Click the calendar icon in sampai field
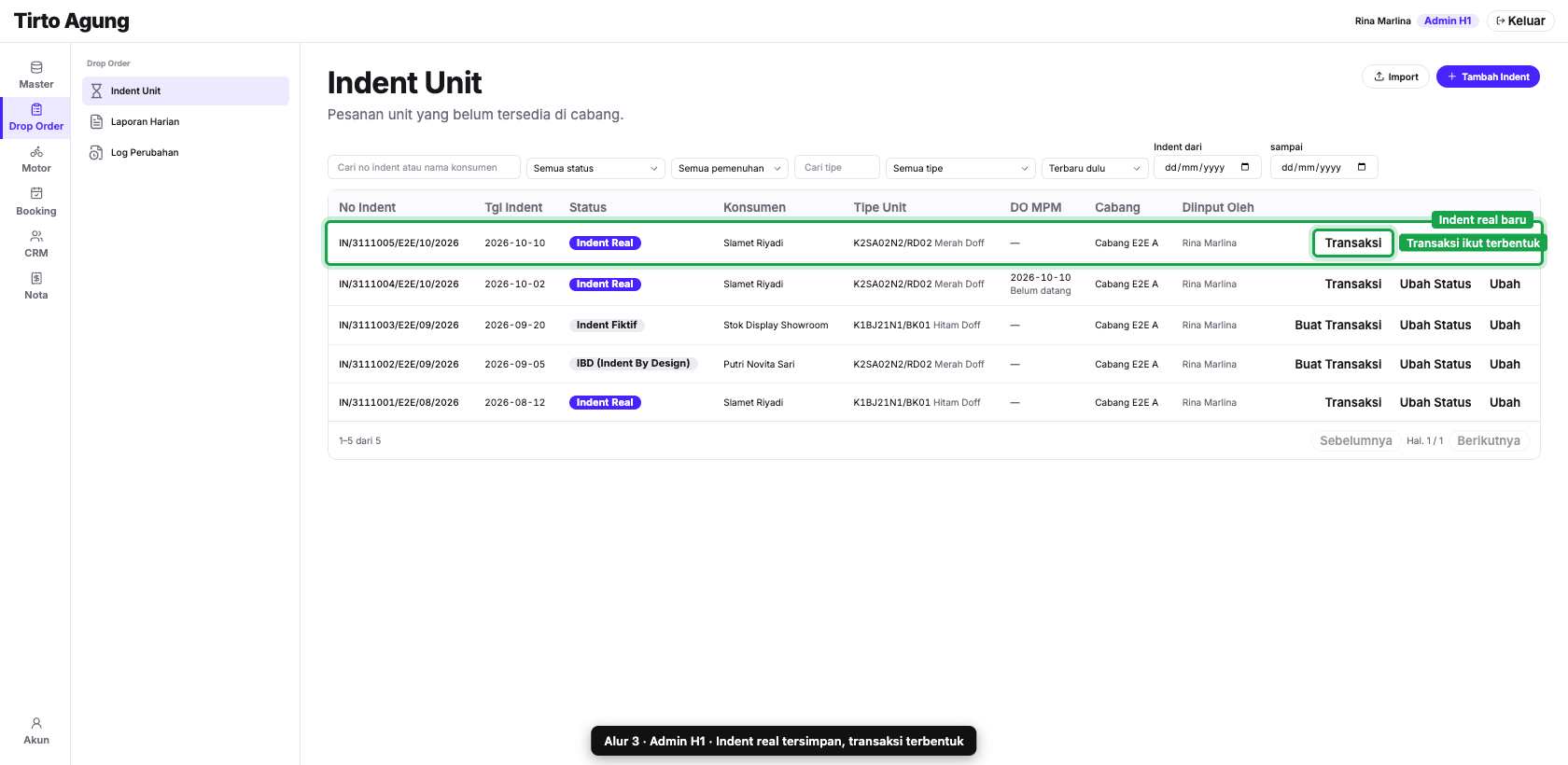 [1362, 167]
